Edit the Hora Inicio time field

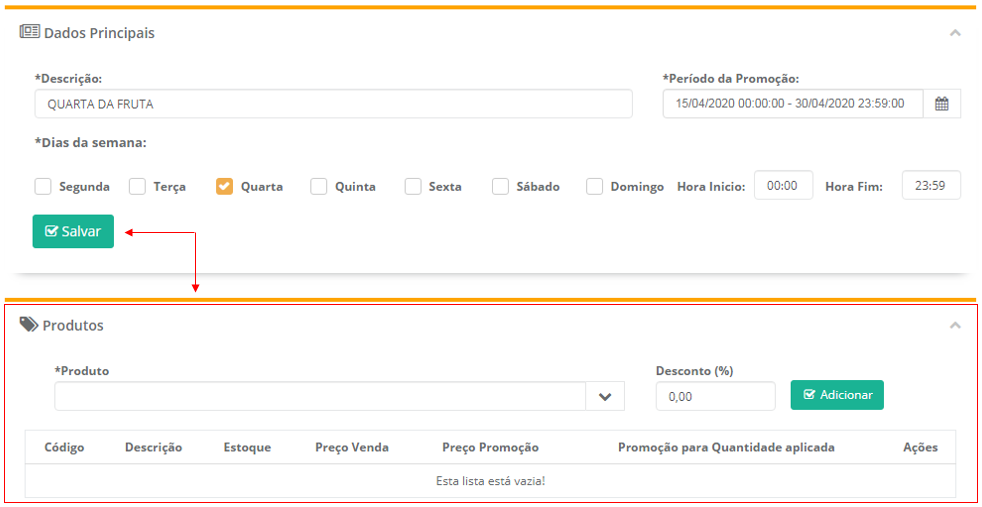tap(783, 186)
